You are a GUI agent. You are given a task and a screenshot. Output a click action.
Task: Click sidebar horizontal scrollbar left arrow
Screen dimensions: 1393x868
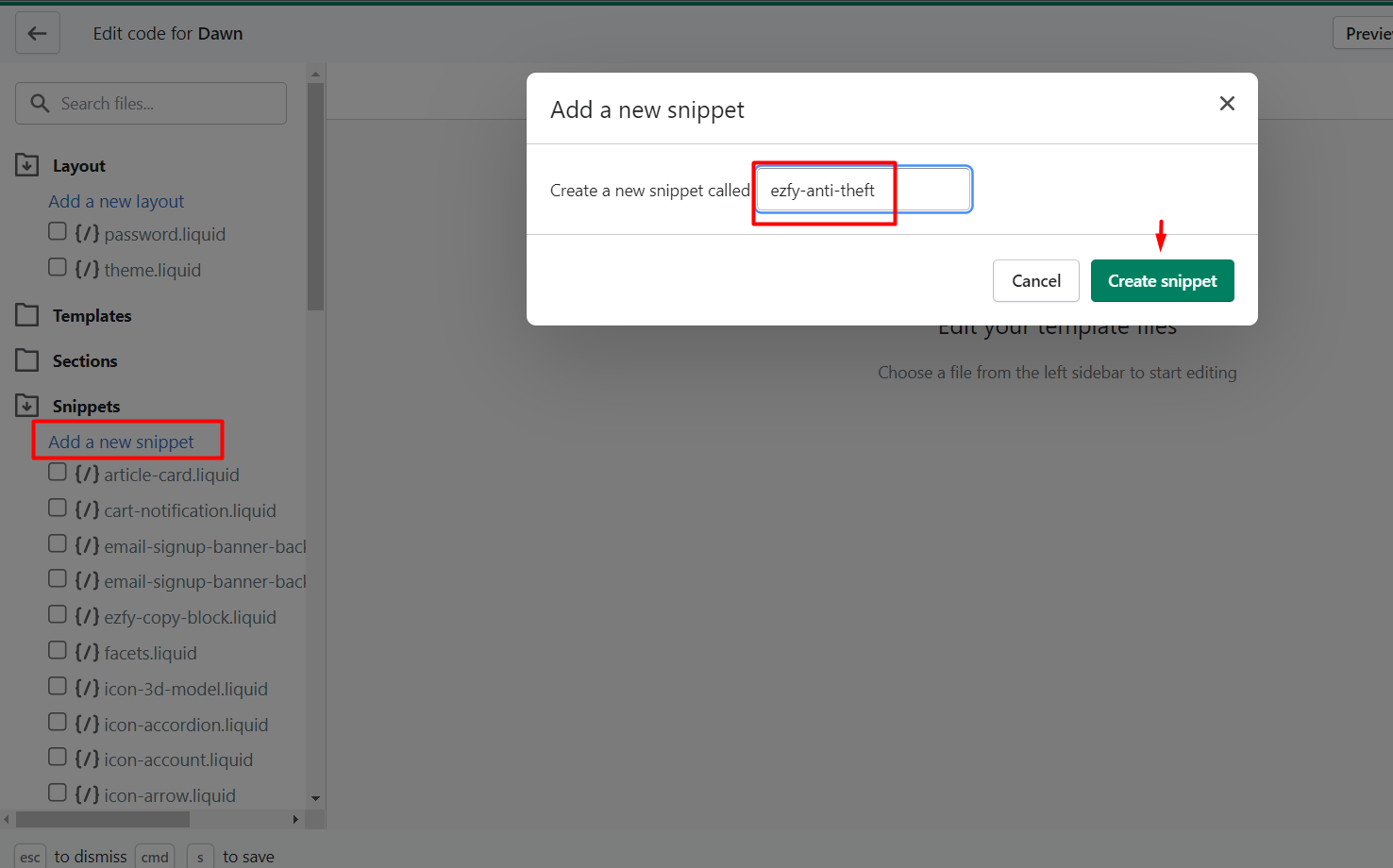[x=7, y=819]
